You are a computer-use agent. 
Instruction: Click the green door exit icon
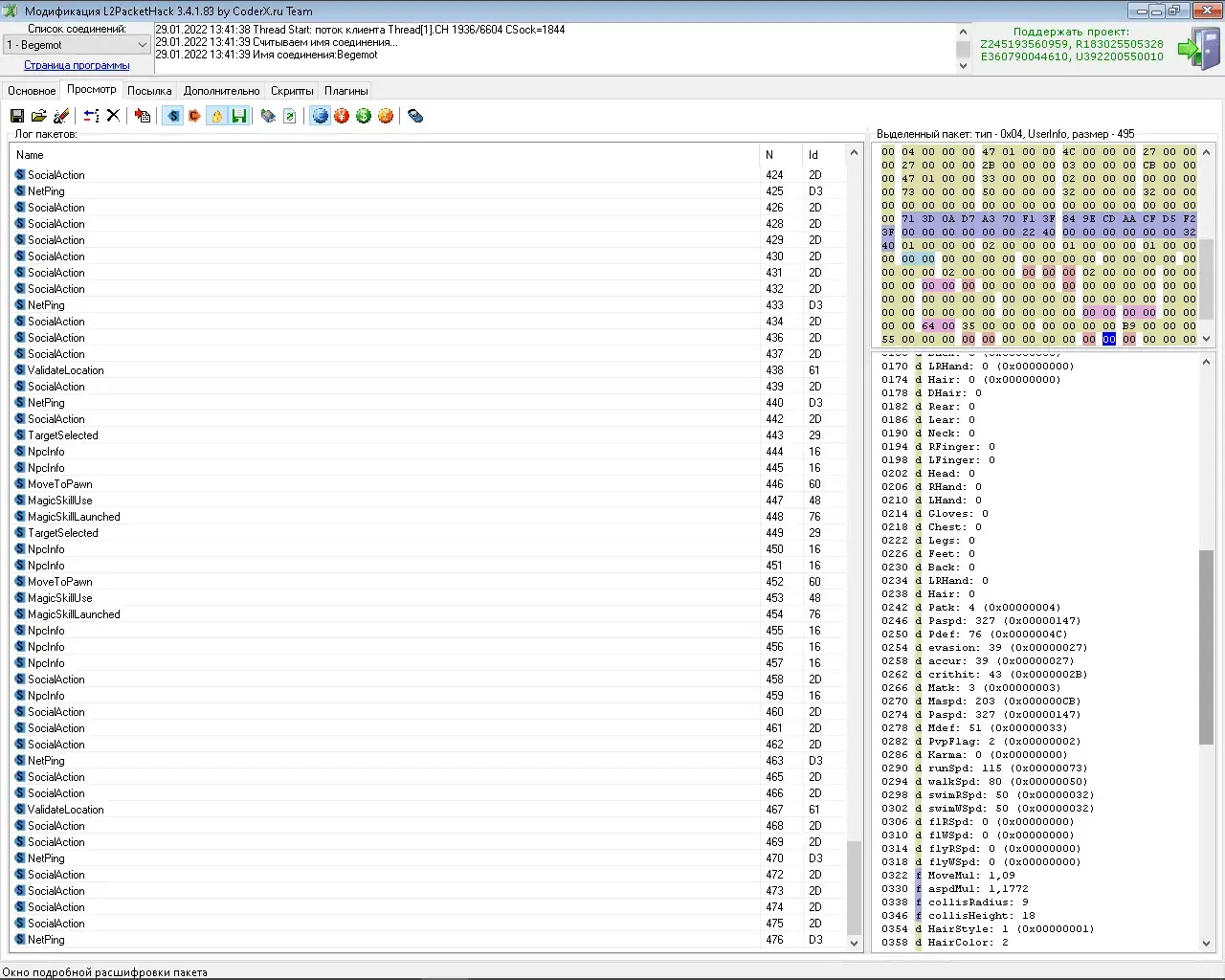(1199, 49)
